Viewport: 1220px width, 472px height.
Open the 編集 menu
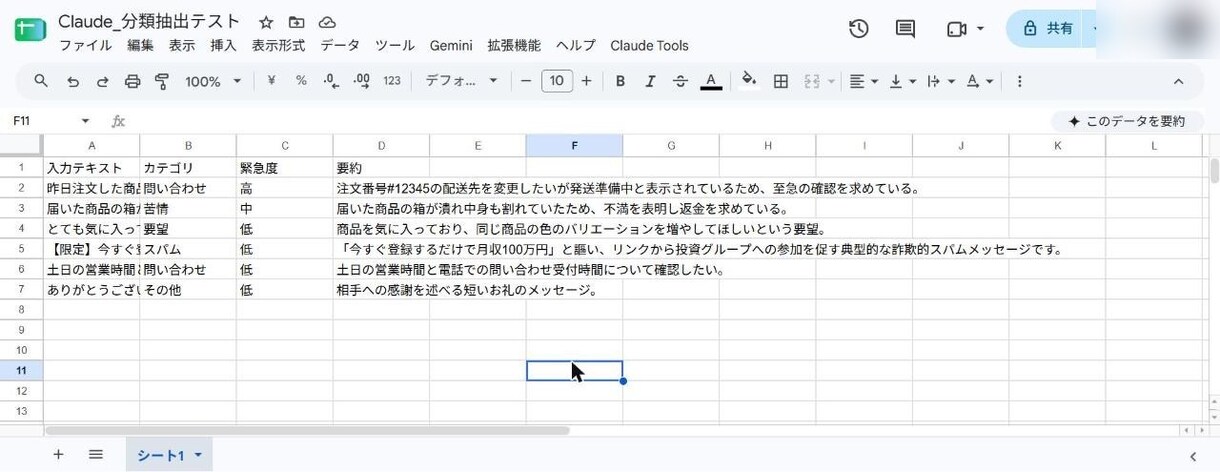(x=140, y=46)
